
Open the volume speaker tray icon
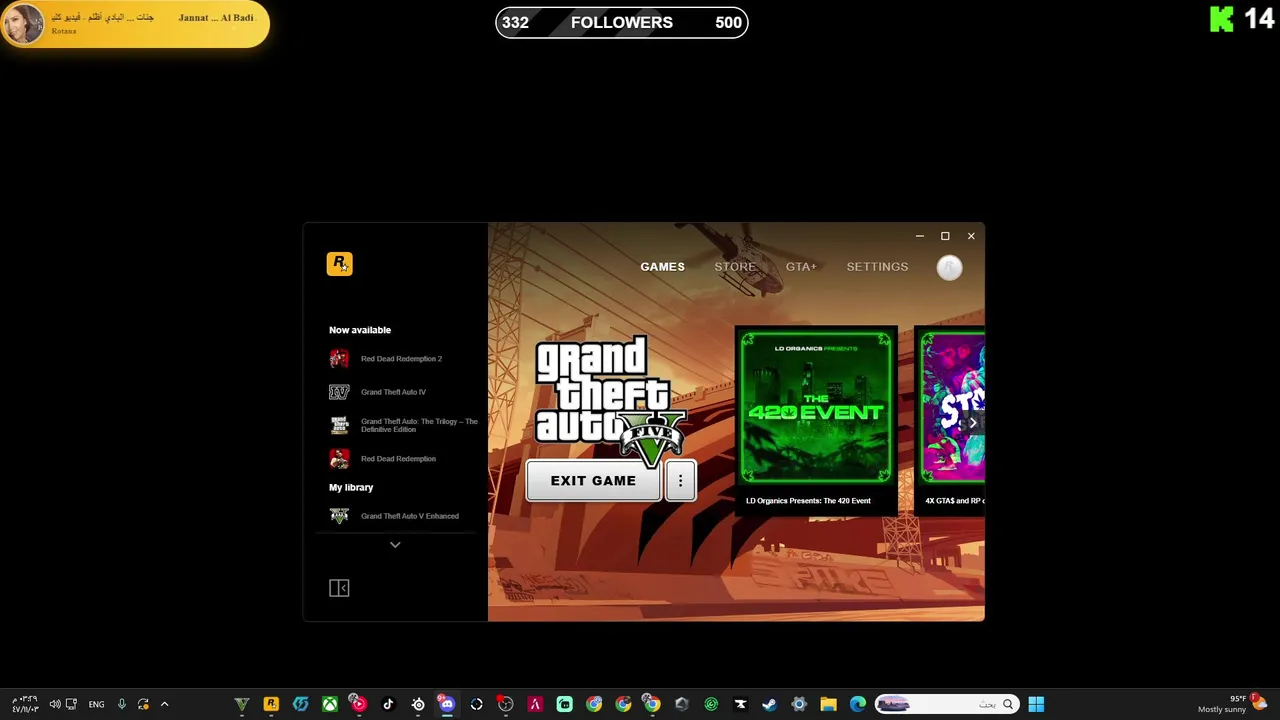[55, 704]
